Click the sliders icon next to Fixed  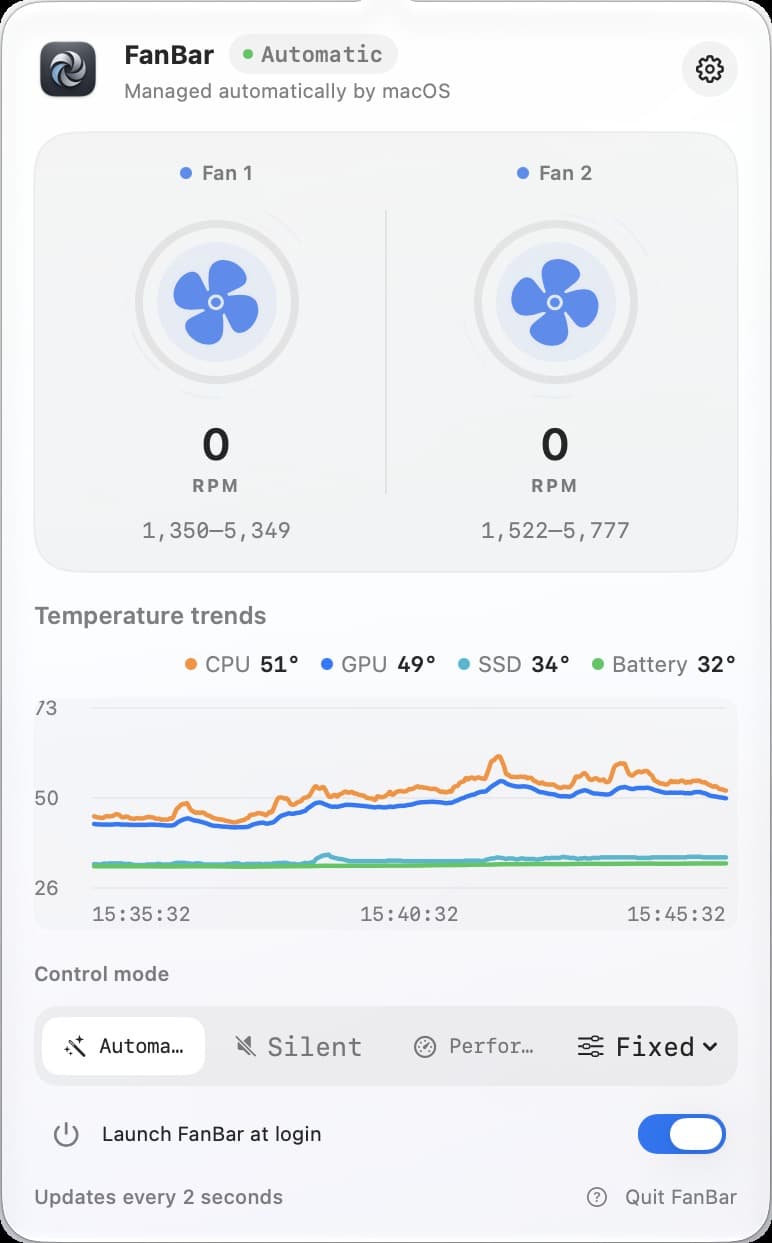[x=591, y=1046]
